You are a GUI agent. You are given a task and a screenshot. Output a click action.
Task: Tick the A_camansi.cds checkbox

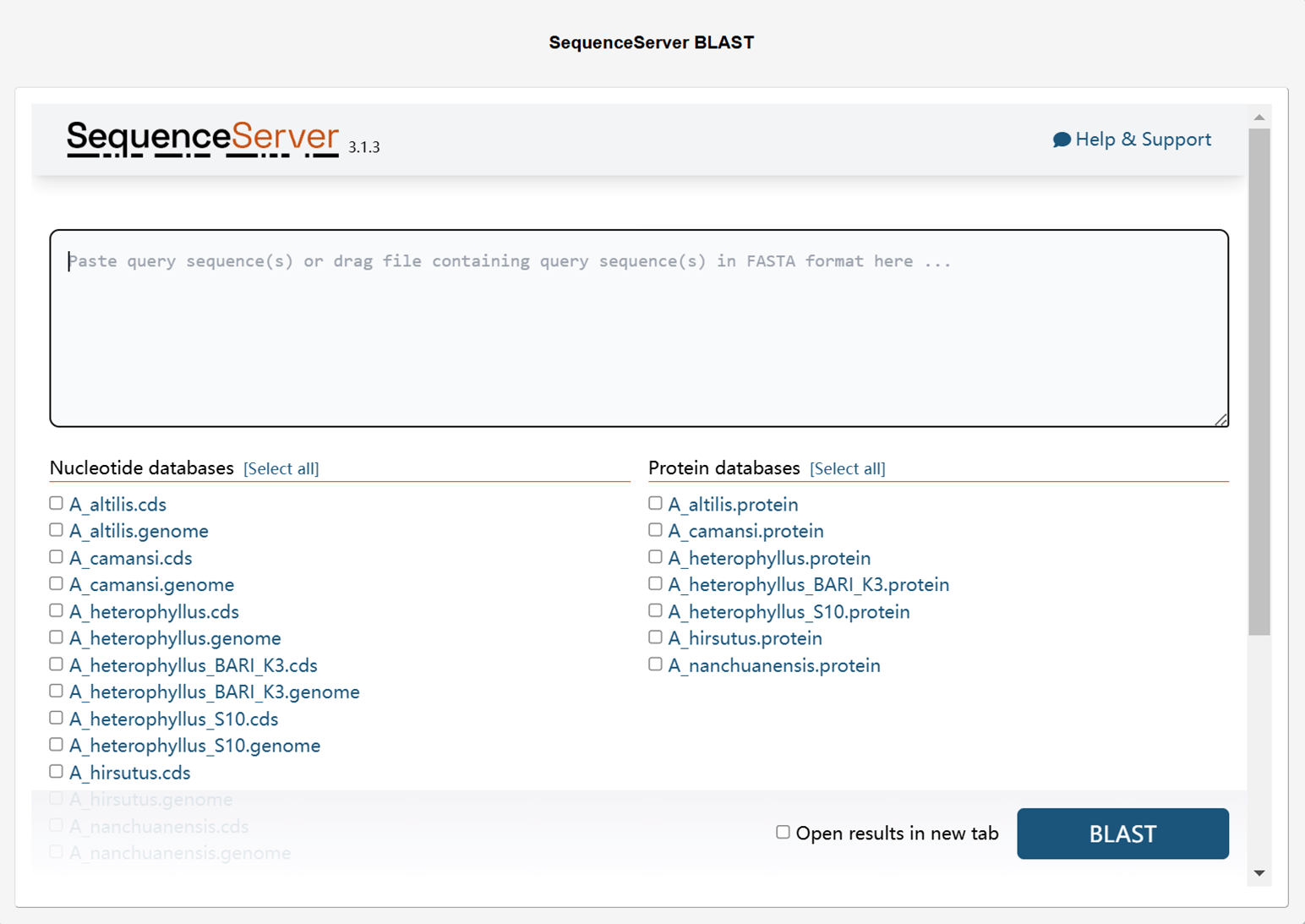click(x=57, y=557)
